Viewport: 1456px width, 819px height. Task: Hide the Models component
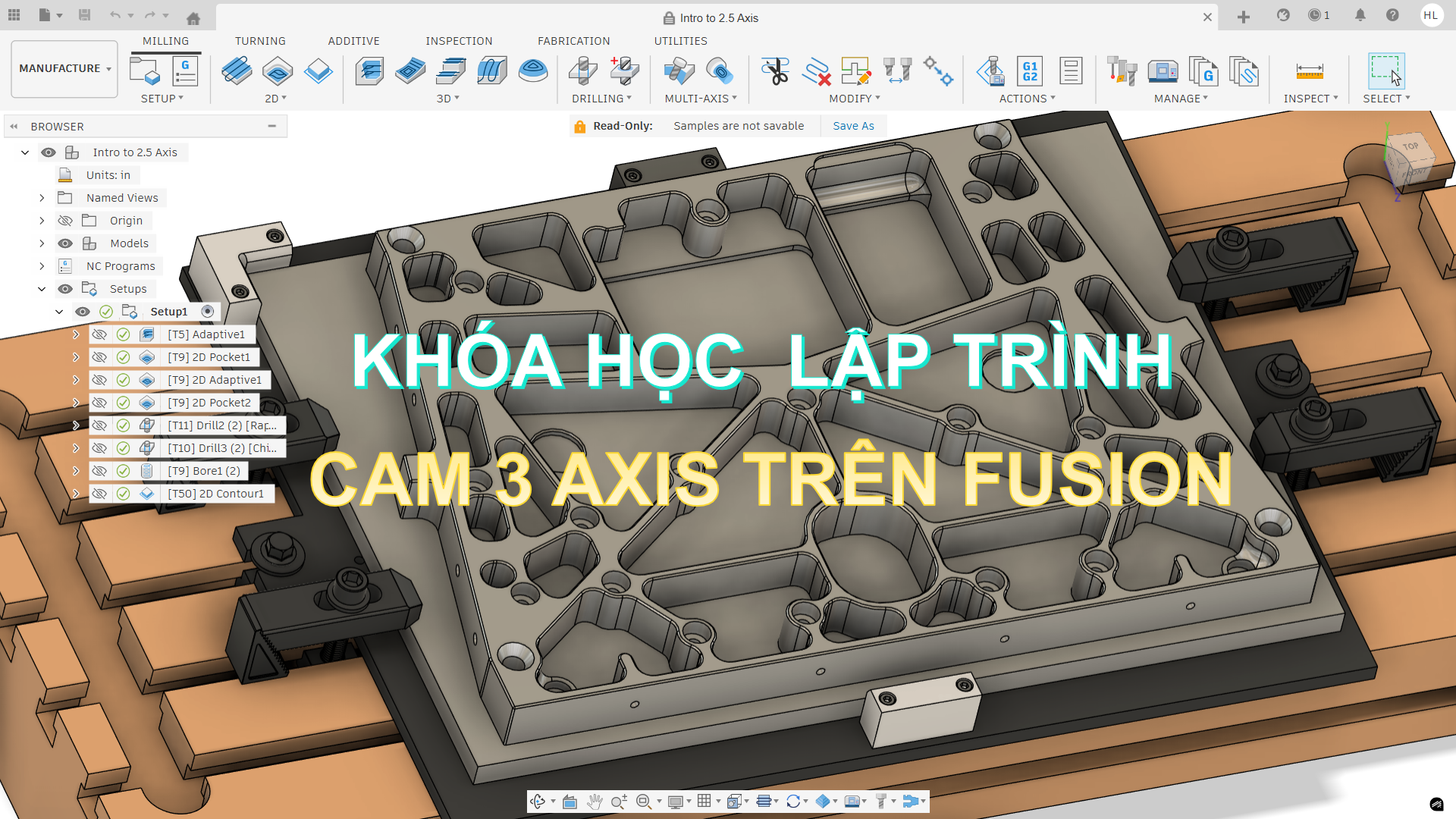pos(65,243)
